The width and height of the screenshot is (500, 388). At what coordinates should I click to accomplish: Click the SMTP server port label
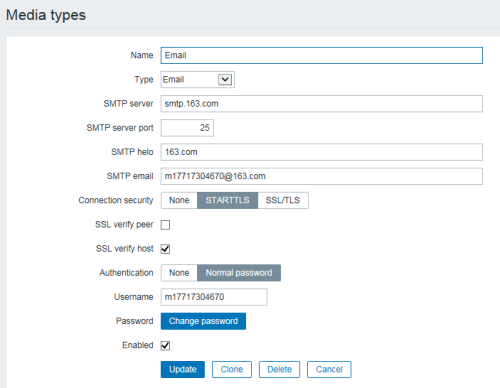pyautogui.click(x=120, y=128)
